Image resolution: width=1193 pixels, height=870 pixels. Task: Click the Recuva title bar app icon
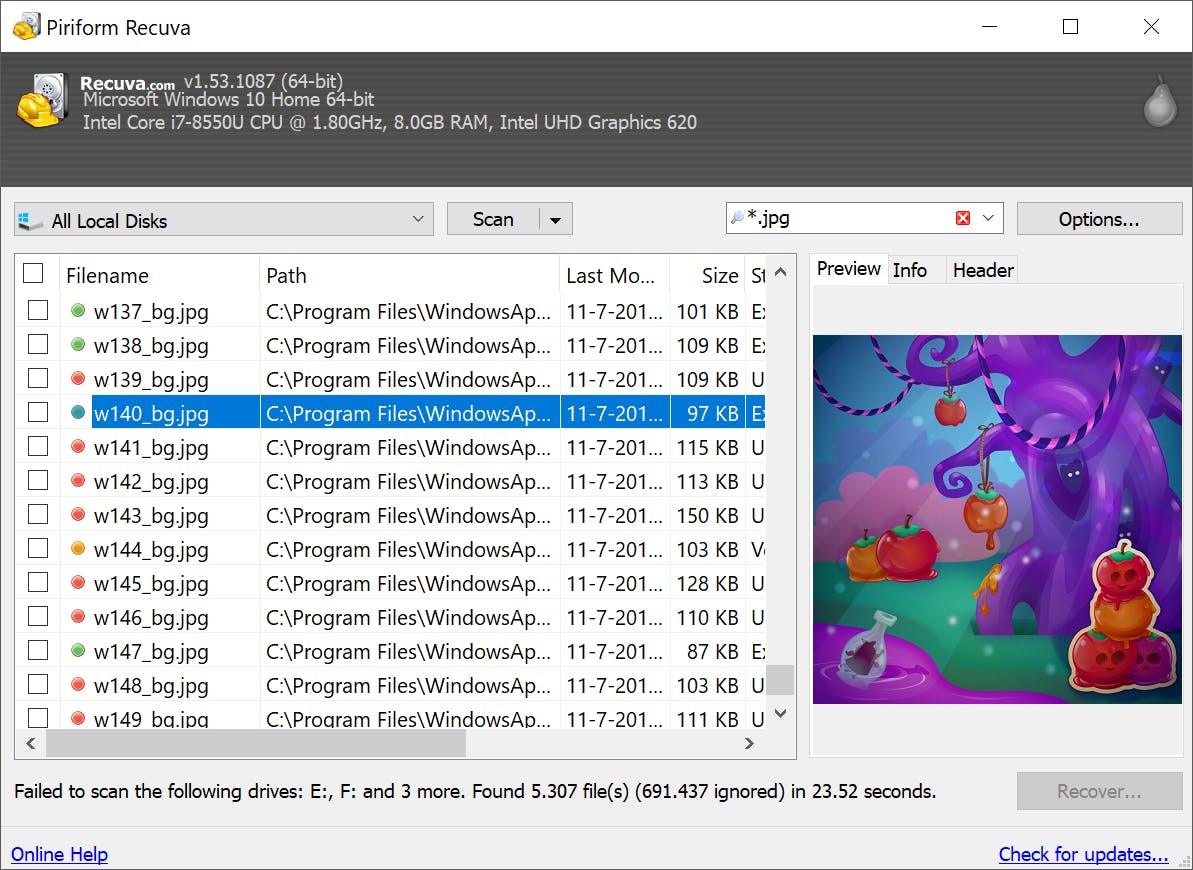pos(26,27)
